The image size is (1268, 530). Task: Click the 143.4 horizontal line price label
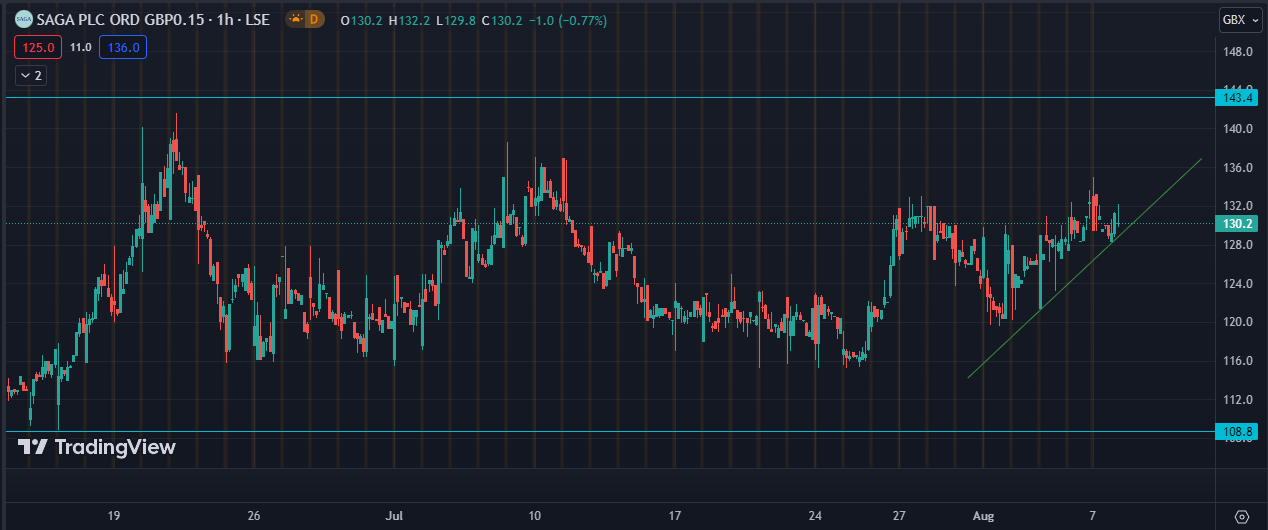(1238, 97)
